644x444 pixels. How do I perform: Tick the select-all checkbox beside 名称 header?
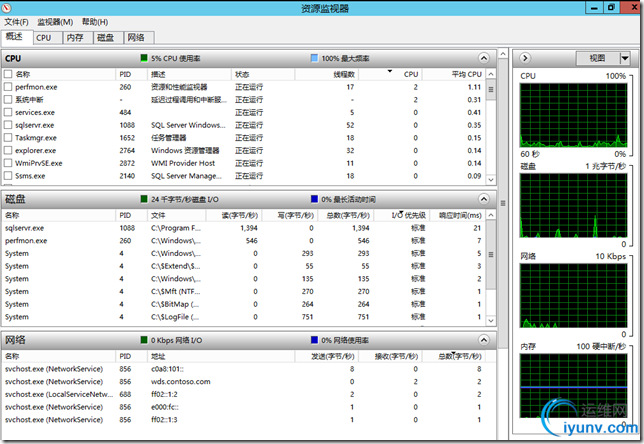pyautogui.click(x=8, y=74)
